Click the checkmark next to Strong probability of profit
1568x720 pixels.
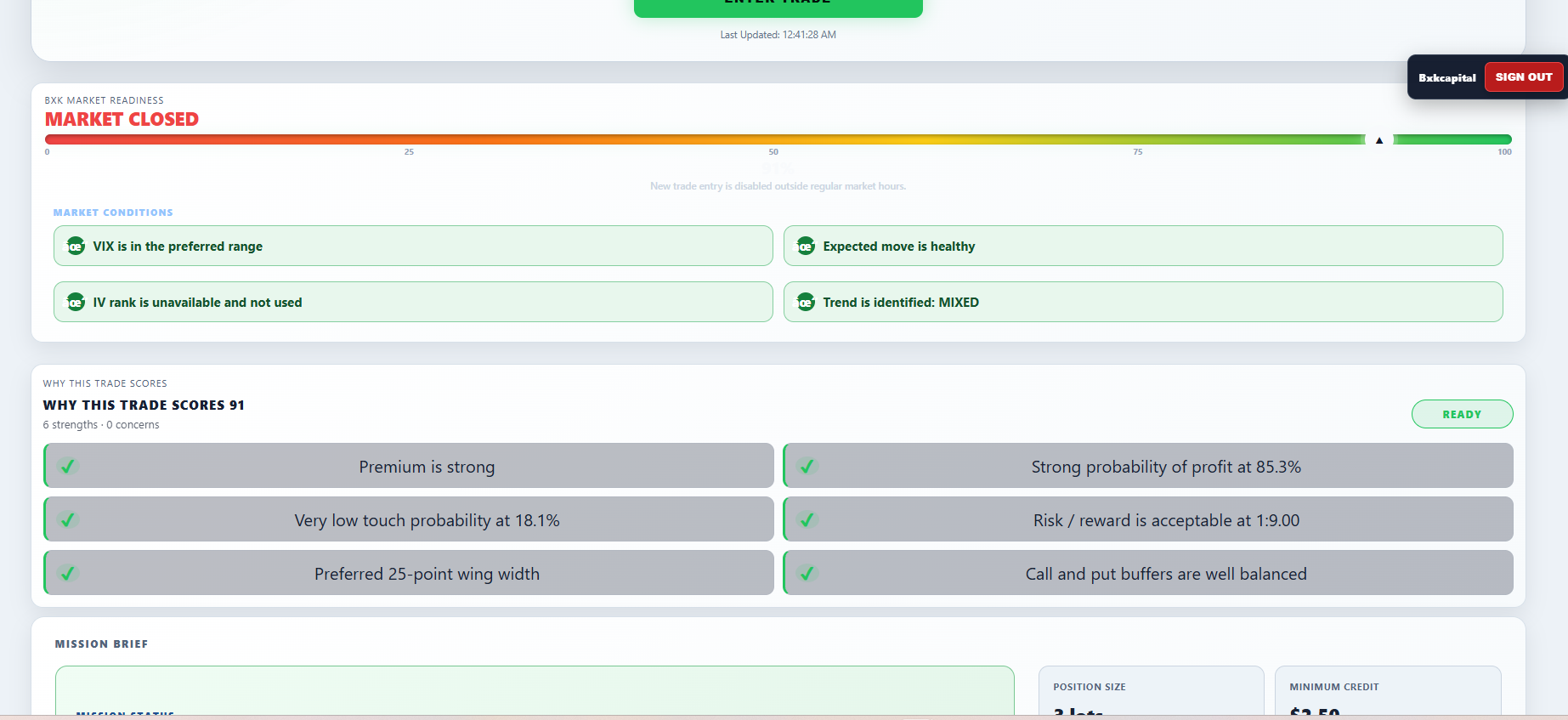(x=807, y=466)
